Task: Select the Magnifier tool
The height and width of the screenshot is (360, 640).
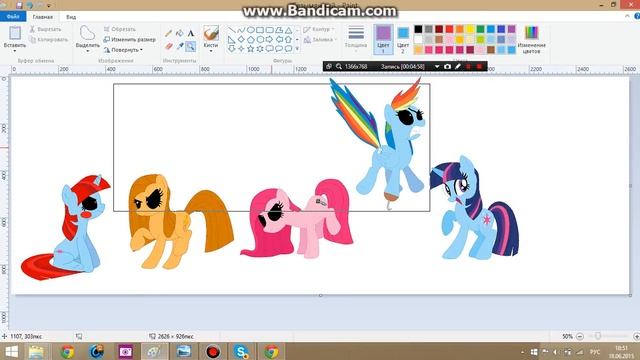Action: coord(191,46)
